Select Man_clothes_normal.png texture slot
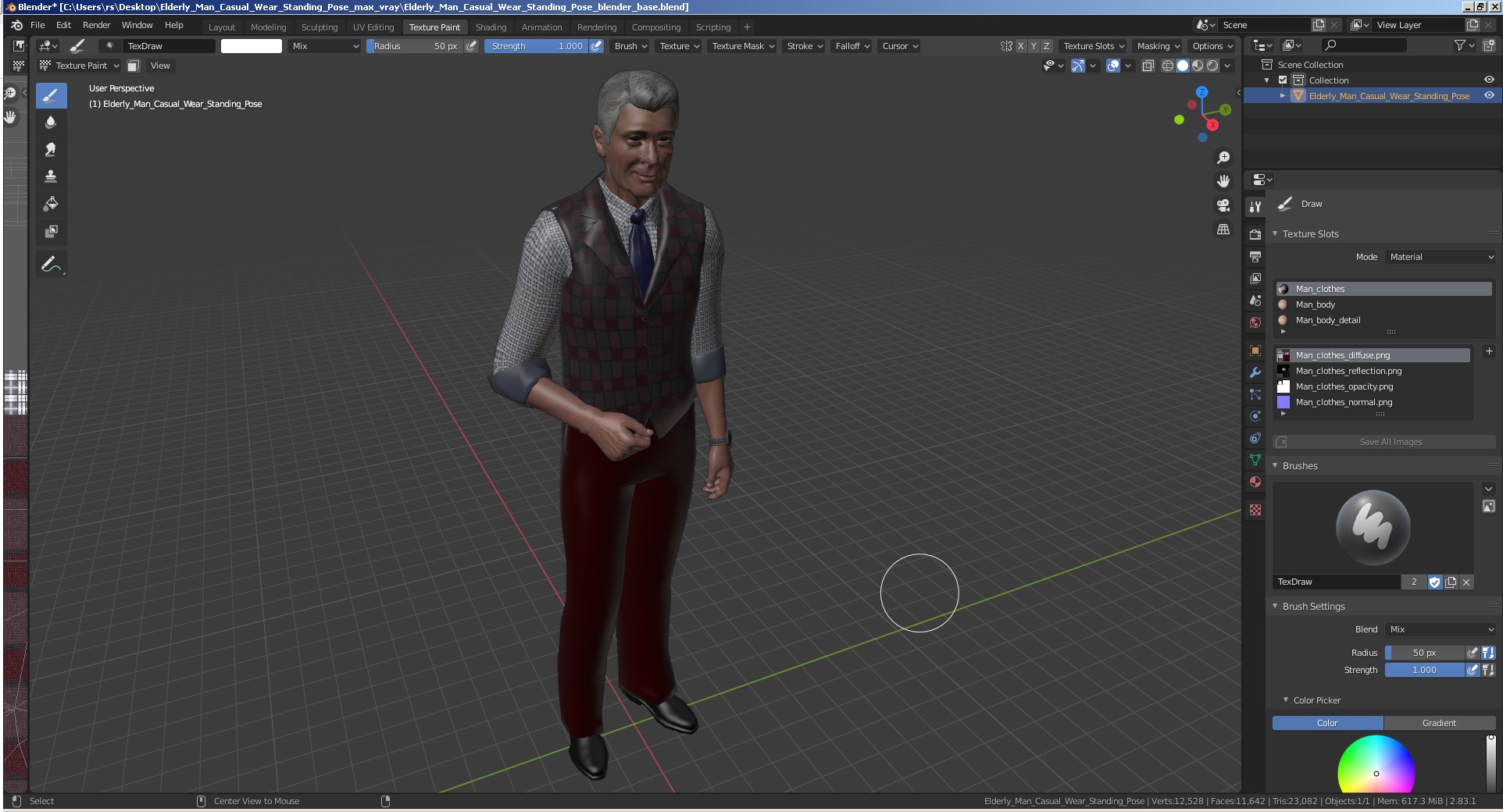Viewport: 1503px width, 812px height. [x=1373, y=402]
